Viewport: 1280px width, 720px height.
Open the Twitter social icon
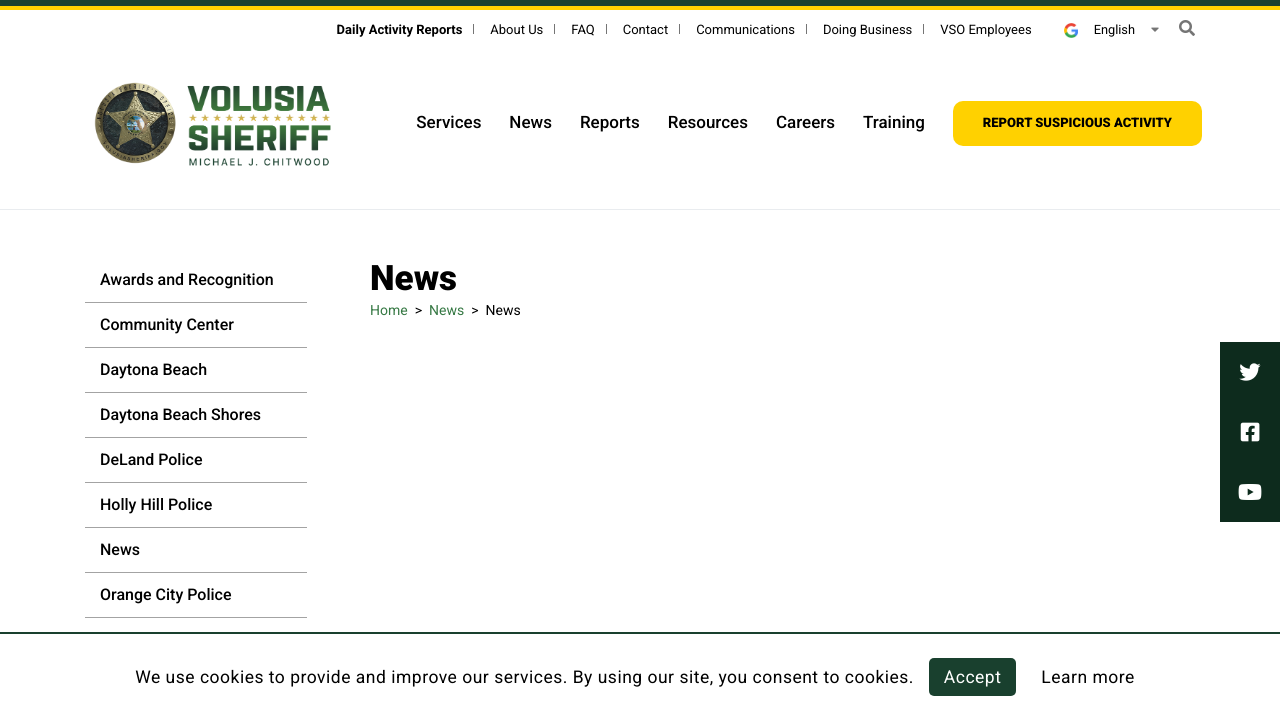tap(1249, 371)
